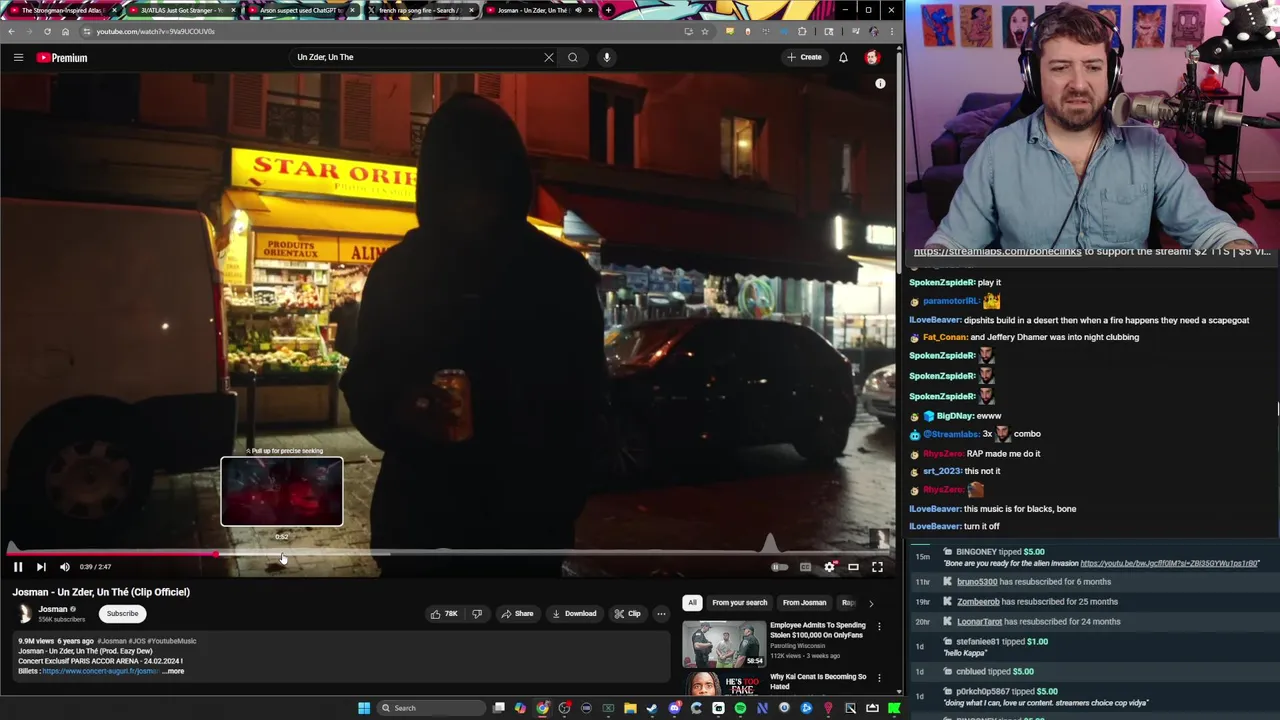Dislike the video

pos(477,614)
